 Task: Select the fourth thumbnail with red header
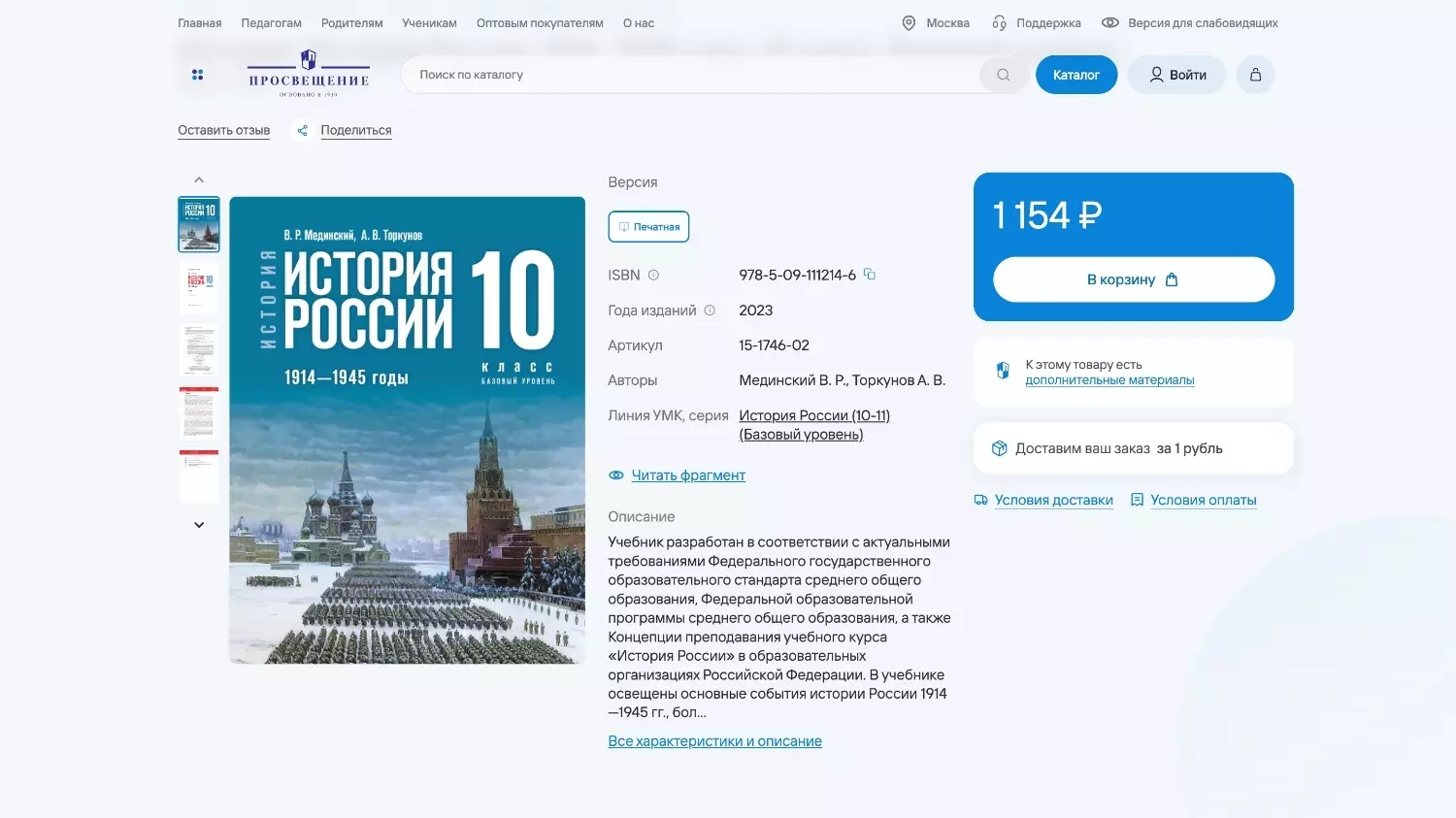(199, 412)
